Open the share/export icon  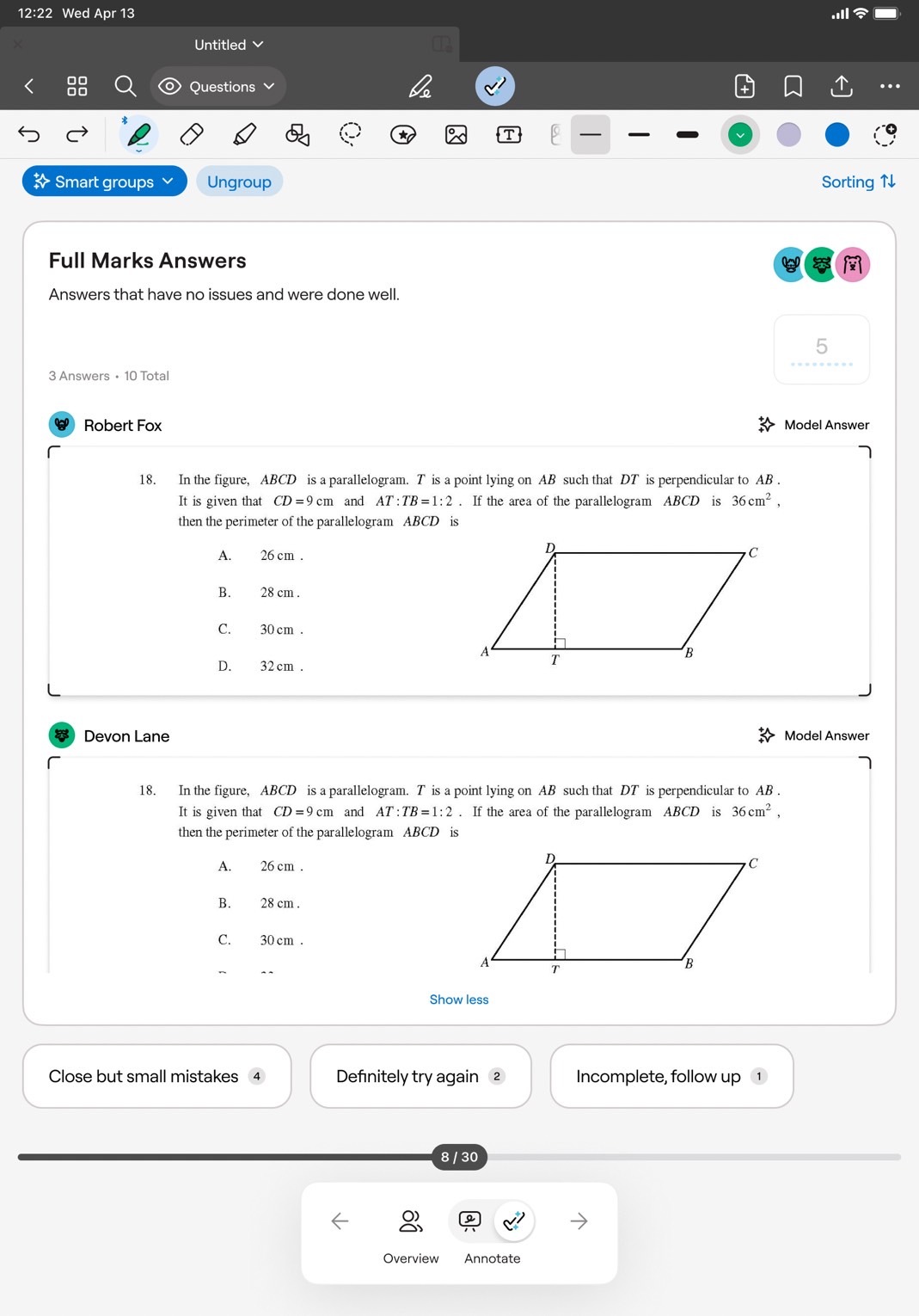[842, 86]
